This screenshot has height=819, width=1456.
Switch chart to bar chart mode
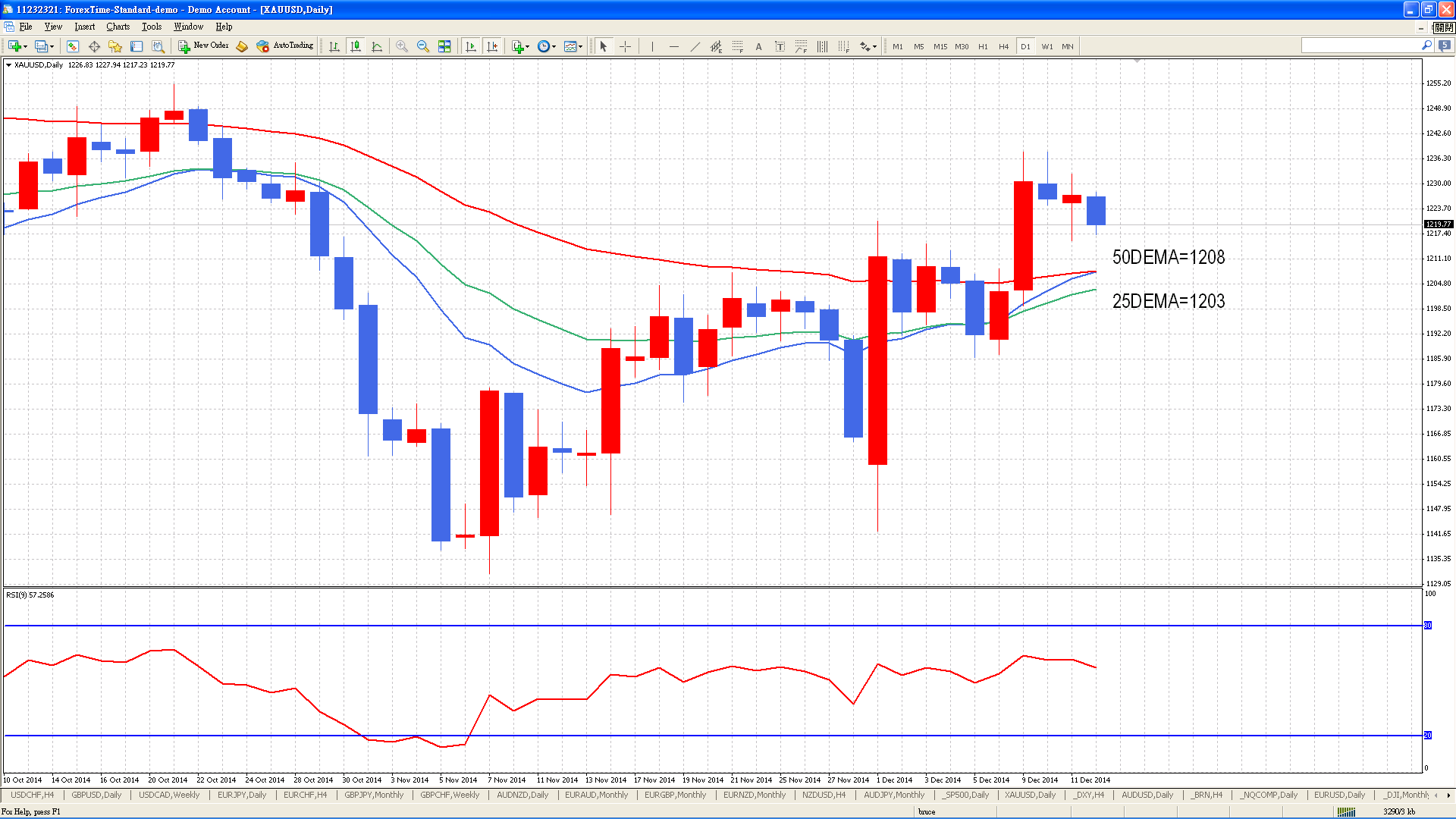(x=334, y=46)
